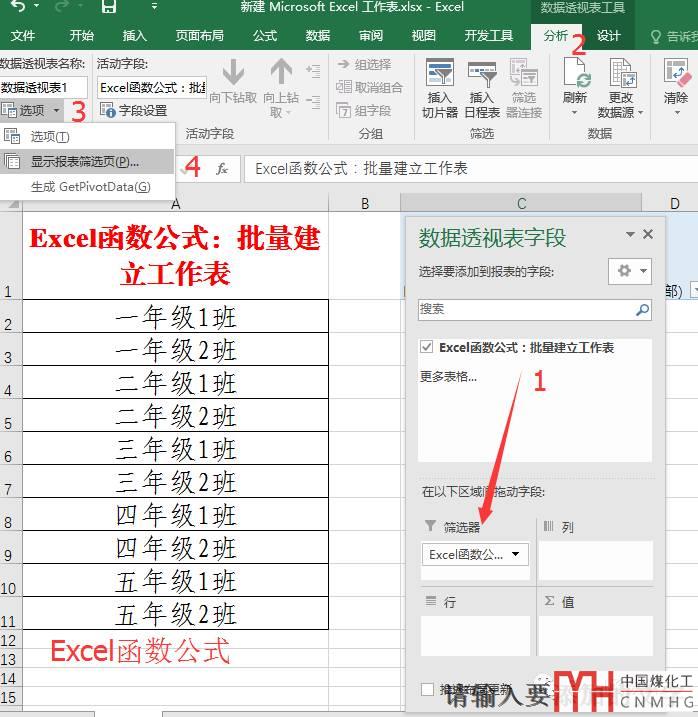Image resolution: width=698 pixels, height=717 pixels.
Task: Click the Save icon in quick access toolbar
Action: click(x=108, y=9)
